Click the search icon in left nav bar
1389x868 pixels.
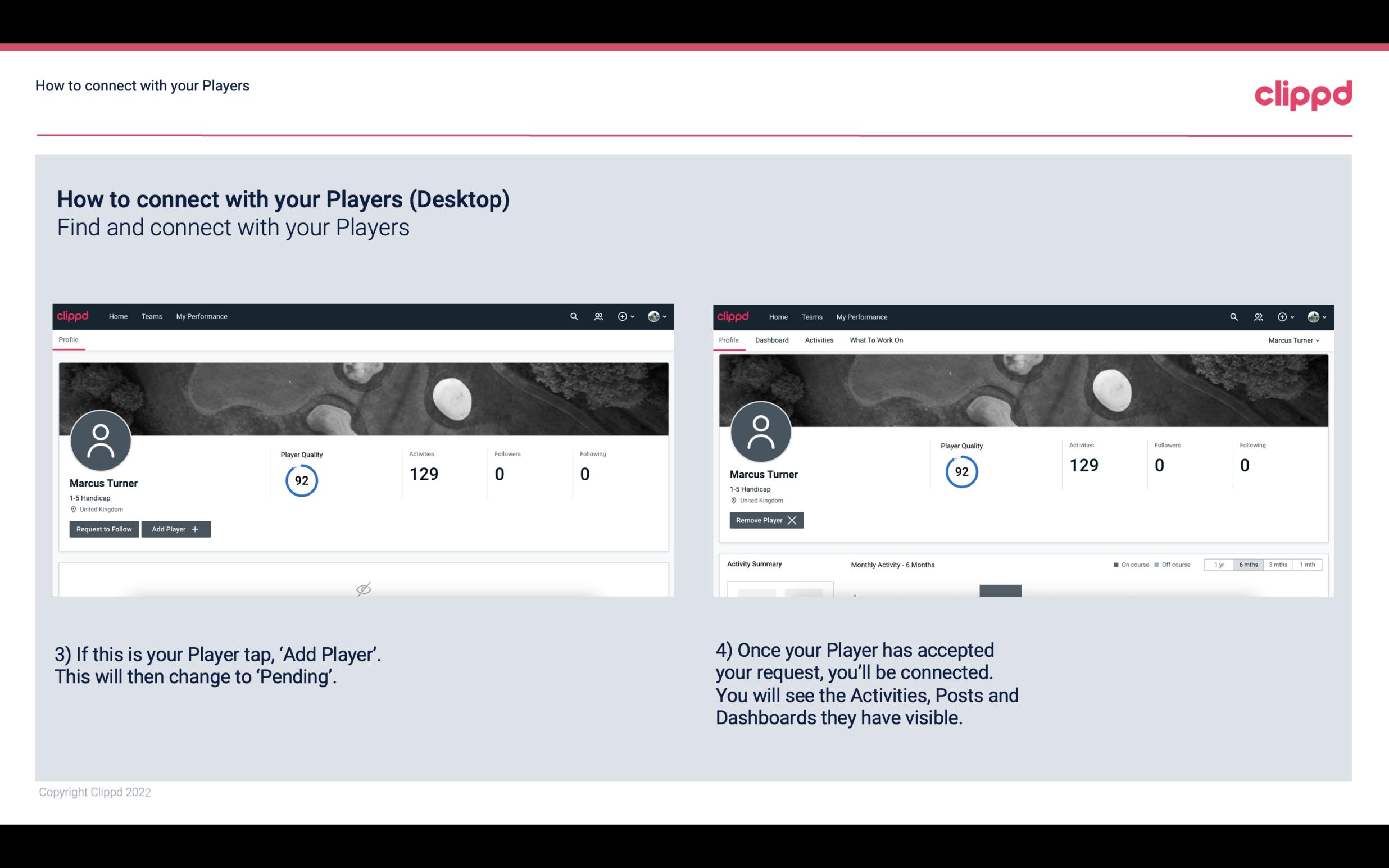click(x=572, y=317)
